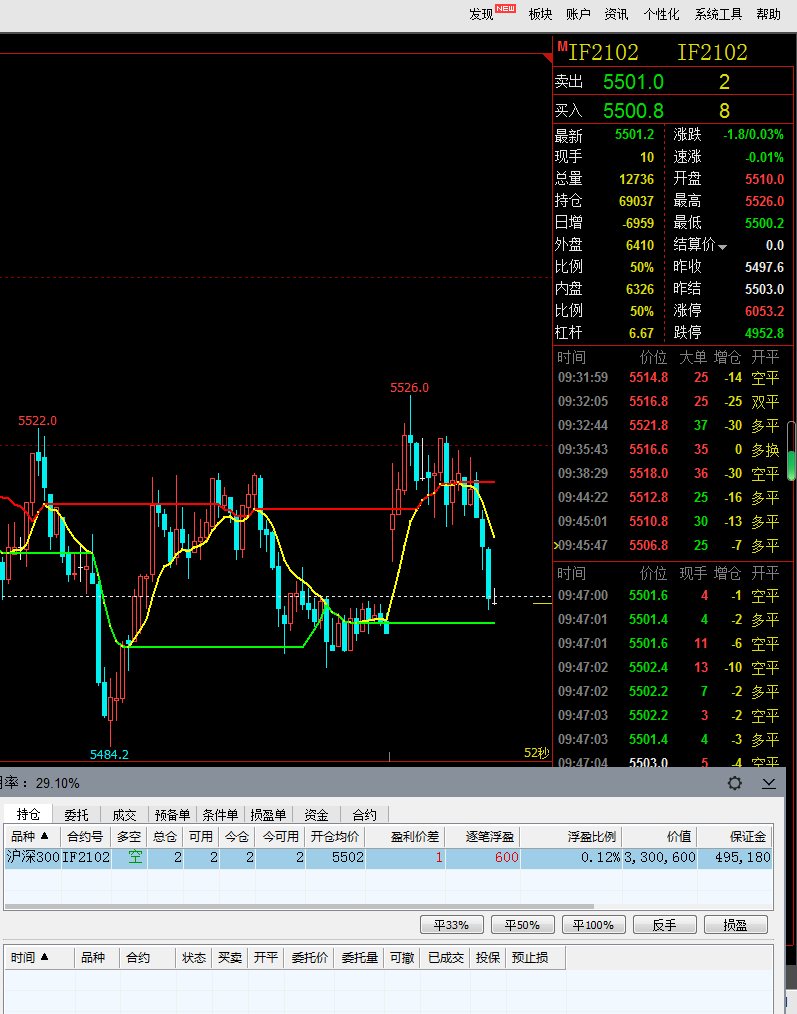Viewport: 797px width, 1014px height.
Task: Switch to the 成交 tab
Action: click(x=124, y=815)
